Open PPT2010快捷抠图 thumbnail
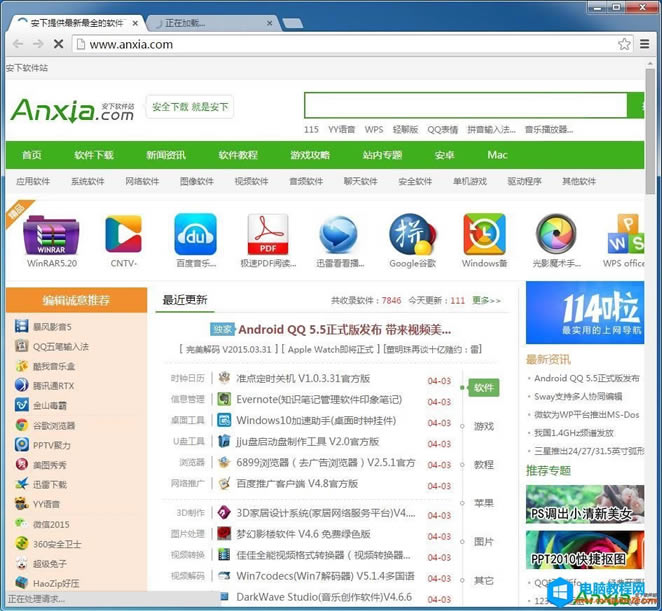Viewport: 662px width, 611px height. click(585, 550)
